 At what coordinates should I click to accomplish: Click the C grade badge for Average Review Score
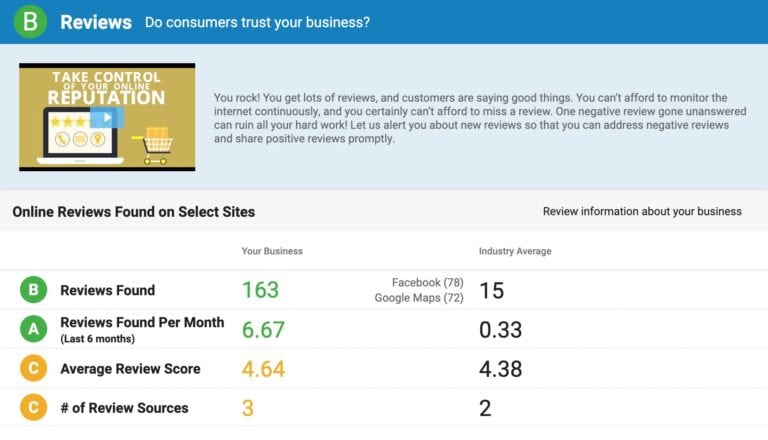[33, 368]
